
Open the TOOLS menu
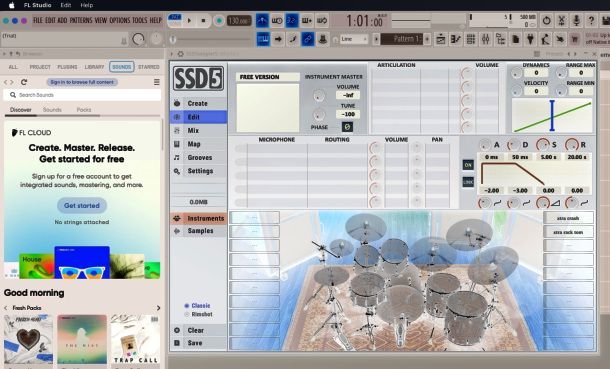coord(140,20)
